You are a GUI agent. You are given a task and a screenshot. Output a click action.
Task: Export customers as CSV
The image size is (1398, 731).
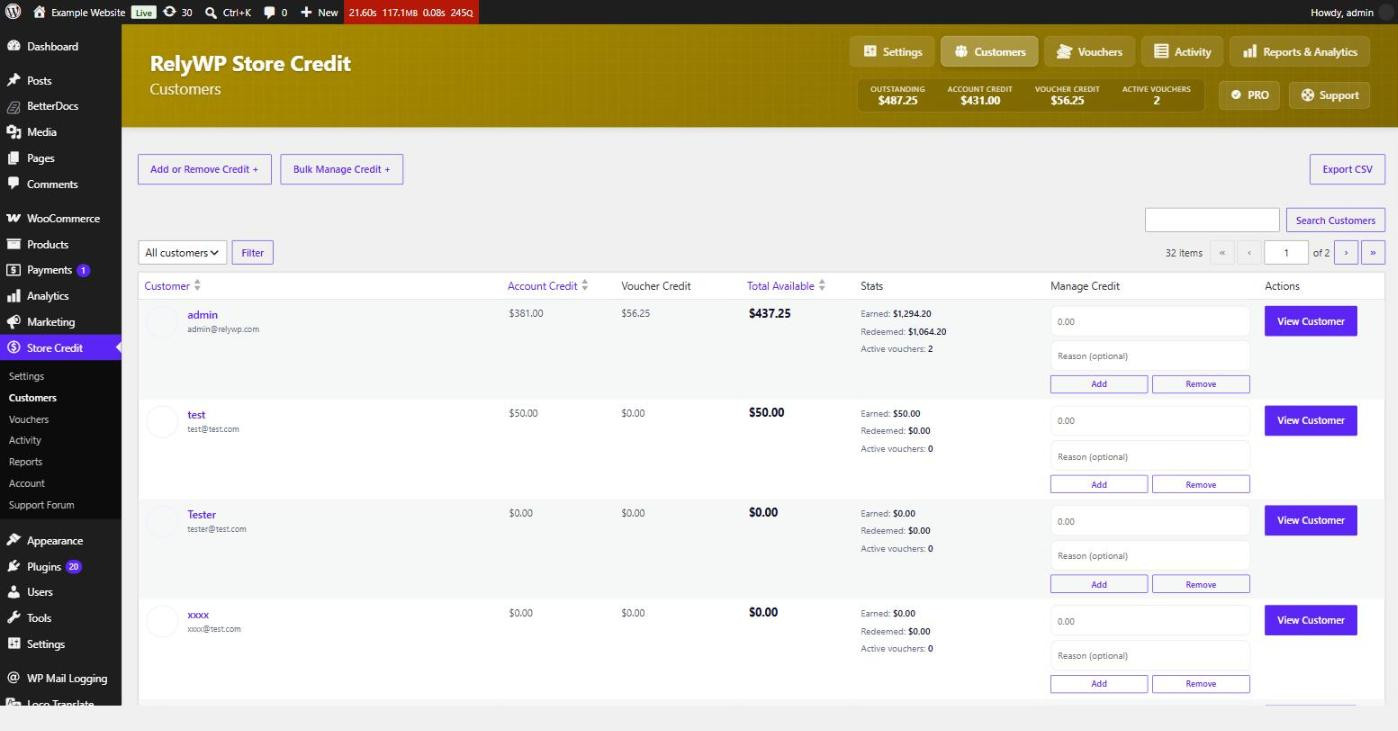1347,169
